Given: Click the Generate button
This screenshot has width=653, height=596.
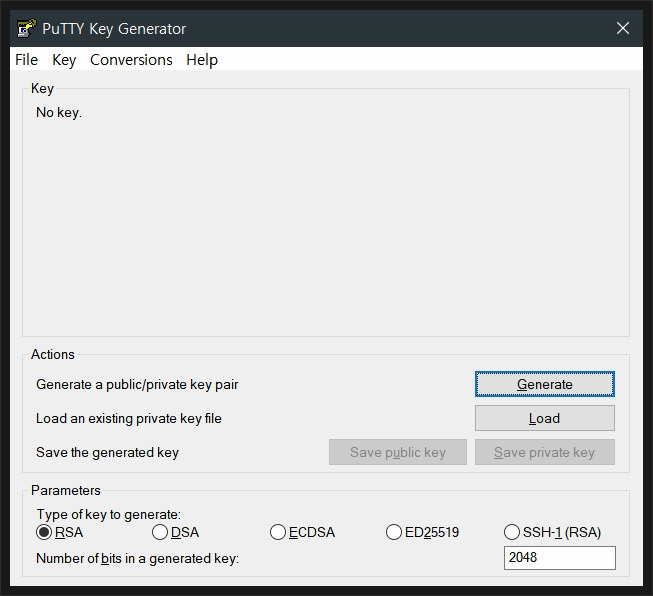Looking at the screenshot, I should 544,384.
